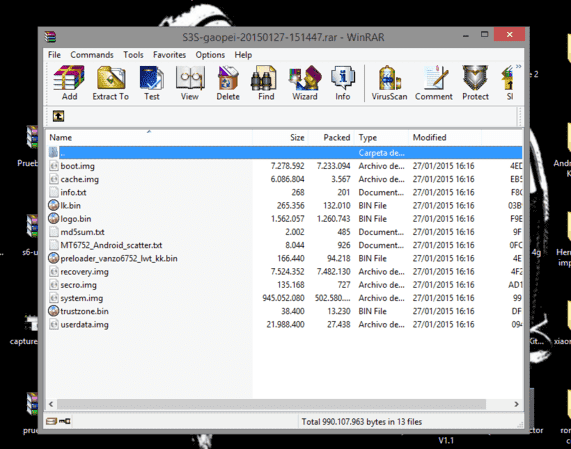Click the Delete toolbar icon
Image resolution: width=571 pixels, height=449 pixels.
(x=228, y=83)
